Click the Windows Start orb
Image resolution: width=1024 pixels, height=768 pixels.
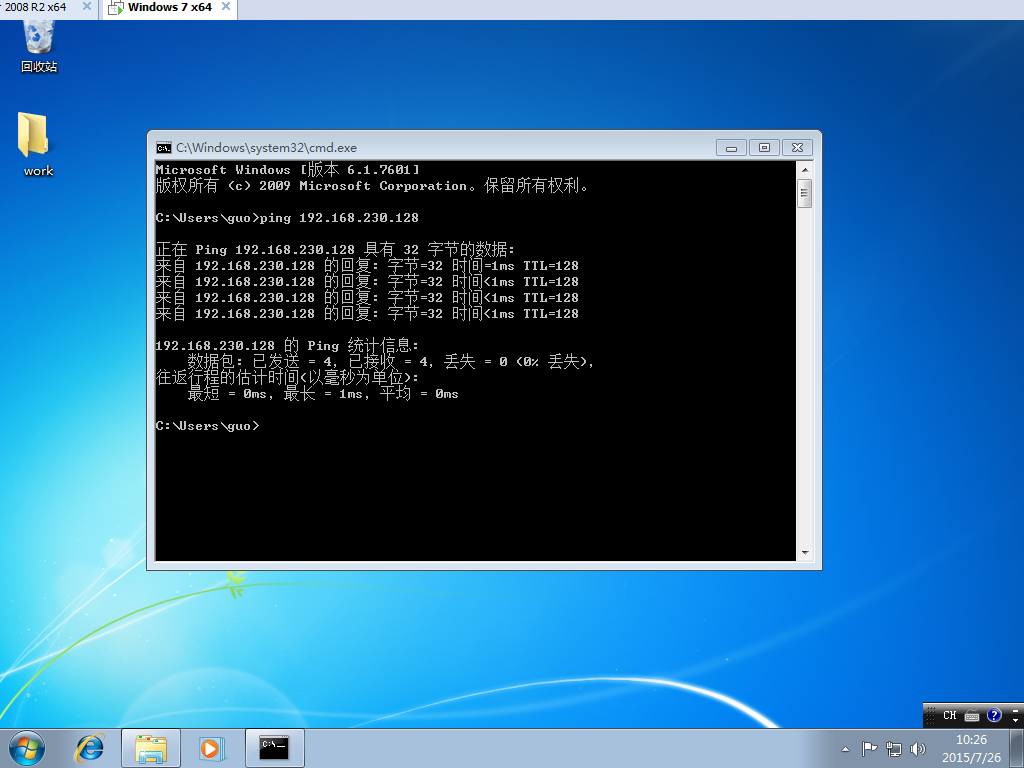[27, 747]
